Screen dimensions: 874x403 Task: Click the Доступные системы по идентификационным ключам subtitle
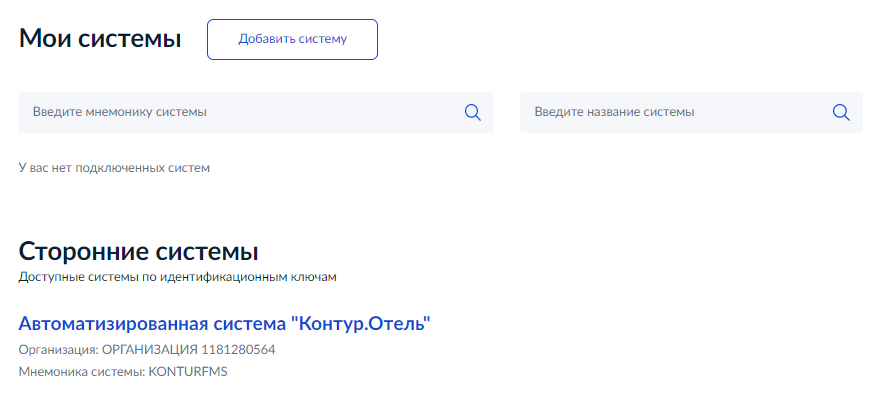click(x=177, y=277)
